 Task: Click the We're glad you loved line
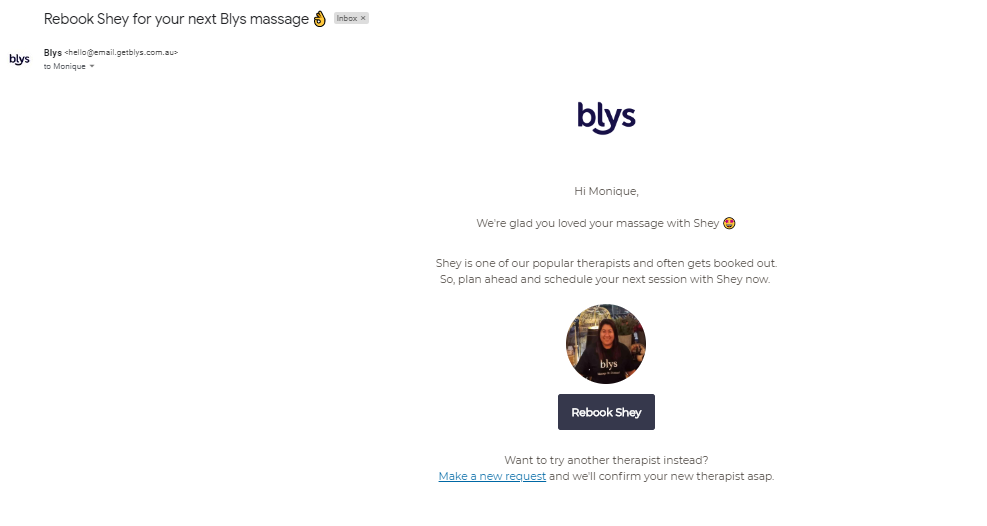pyautogui.click(x=597, y=223)
